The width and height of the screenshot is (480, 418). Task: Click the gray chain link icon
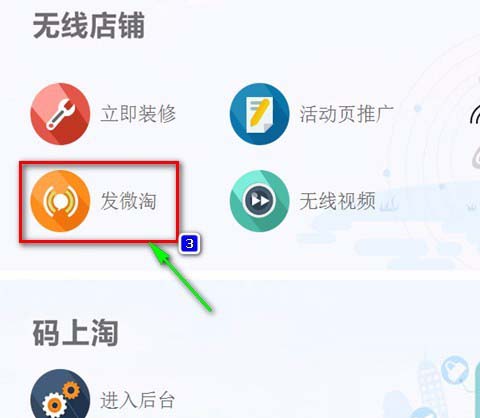pyautogui.click(x=476, y=157)
